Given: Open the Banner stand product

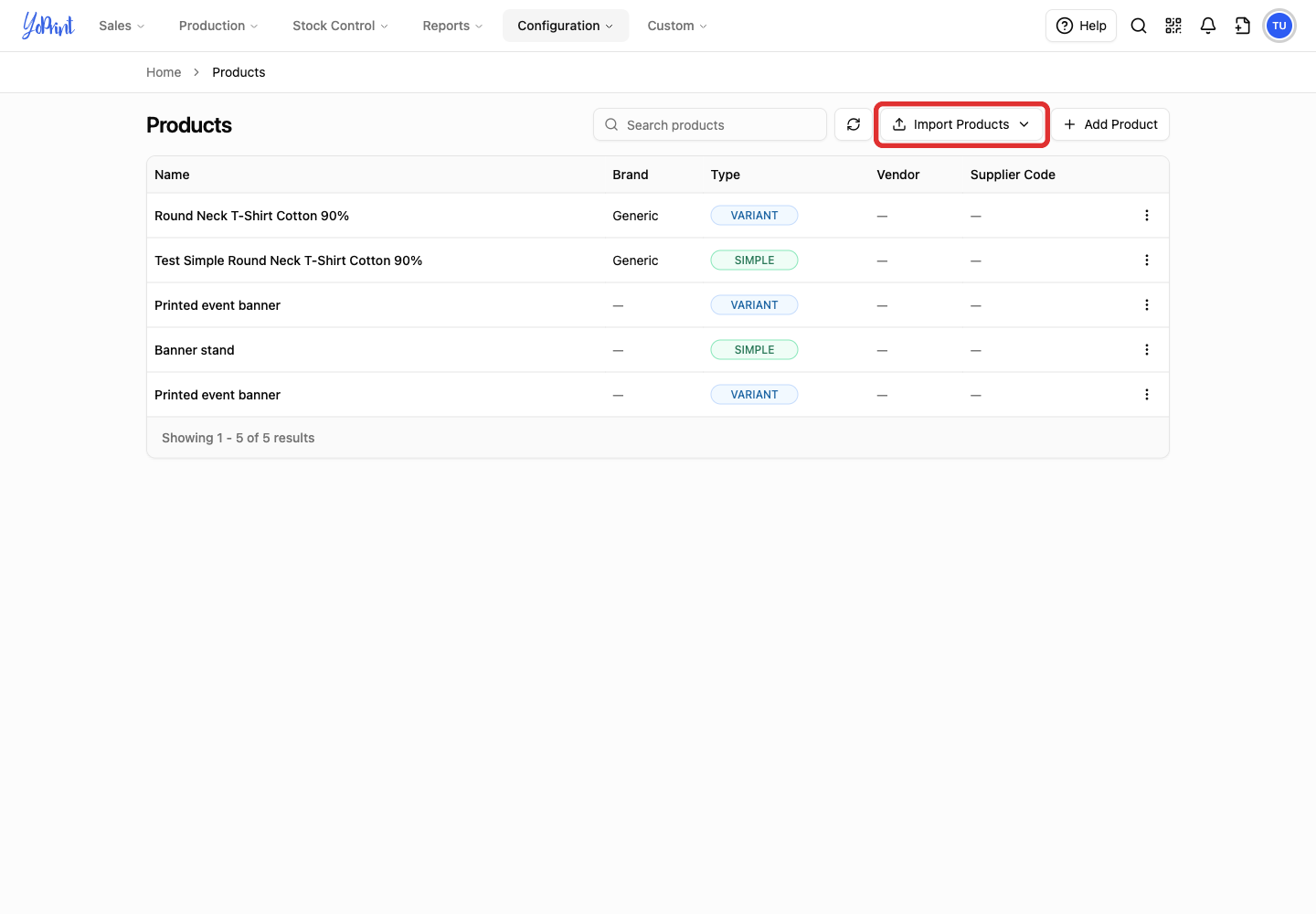Looking at the screenshot, I should coord(194,350).
